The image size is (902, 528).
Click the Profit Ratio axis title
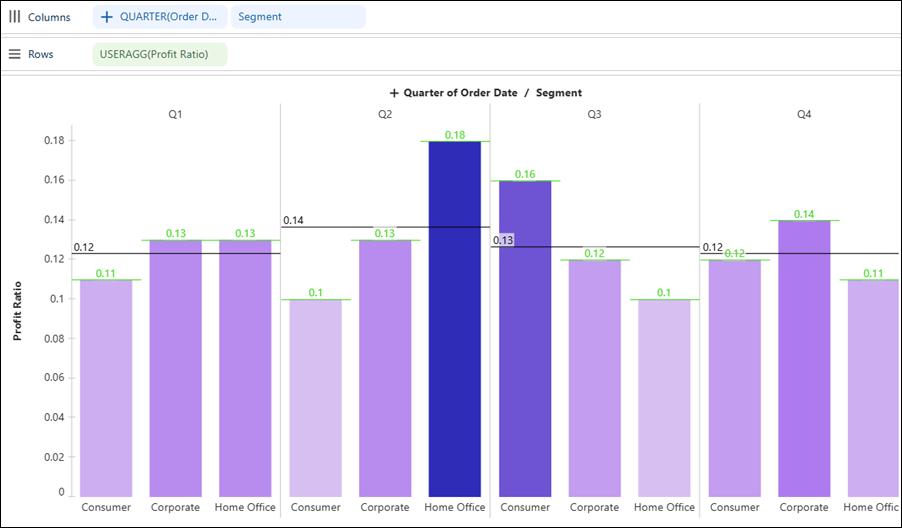pos(17,311)
